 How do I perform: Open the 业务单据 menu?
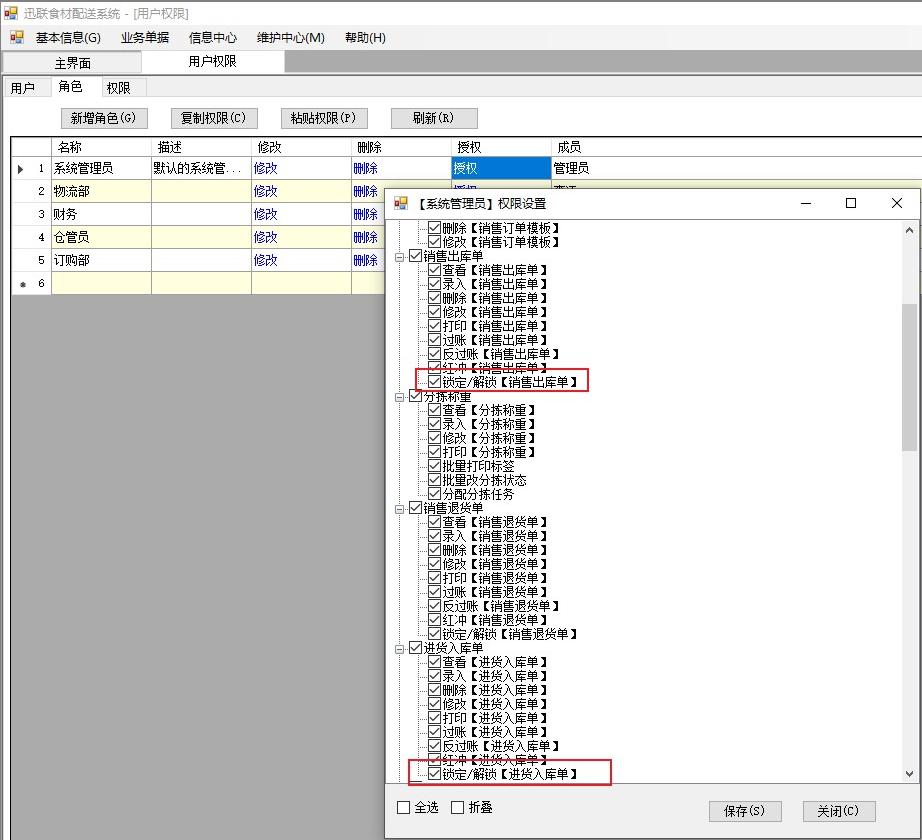tap(145, 38)
